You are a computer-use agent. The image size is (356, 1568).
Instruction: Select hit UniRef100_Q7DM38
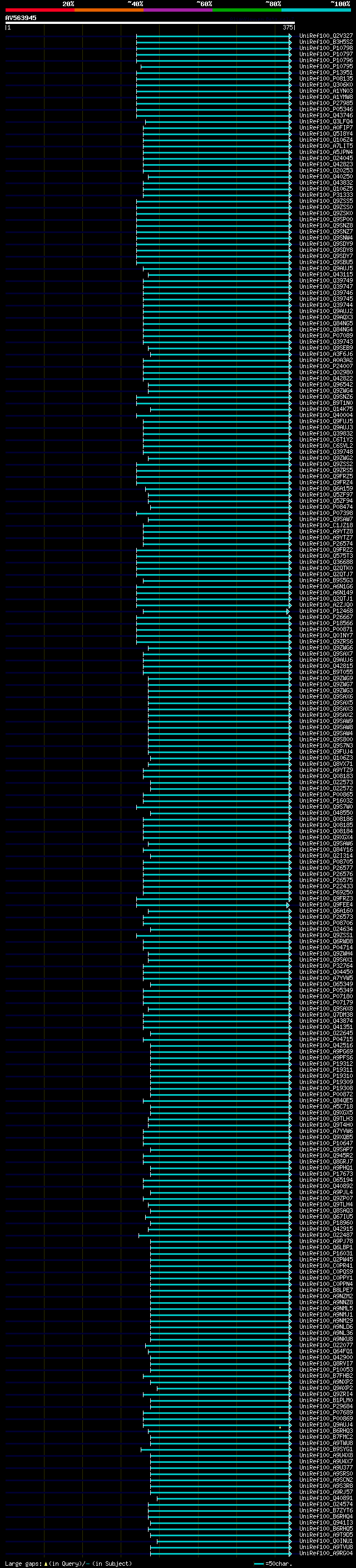point(325,1015)
